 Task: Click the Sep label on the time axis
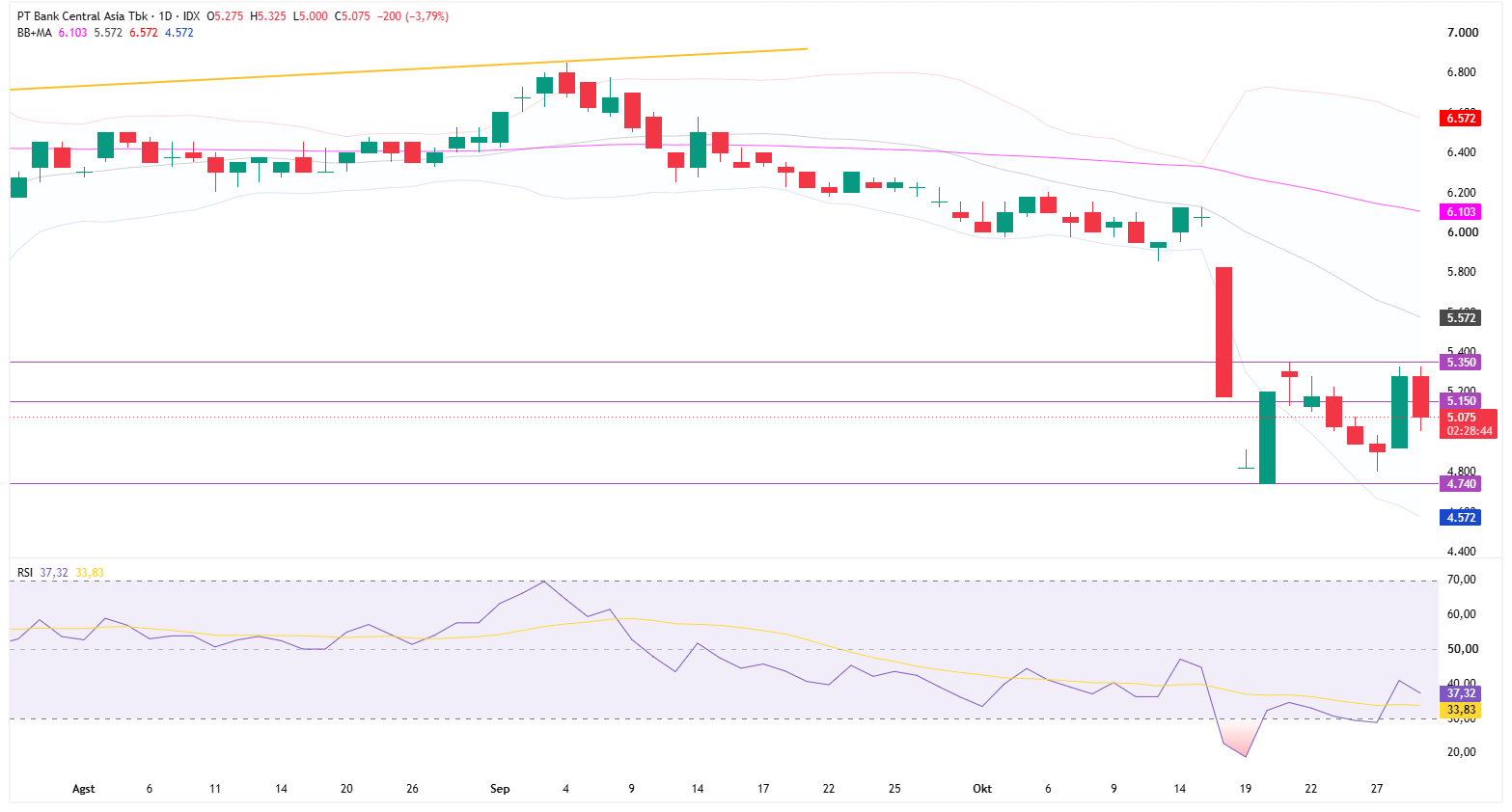500,789
